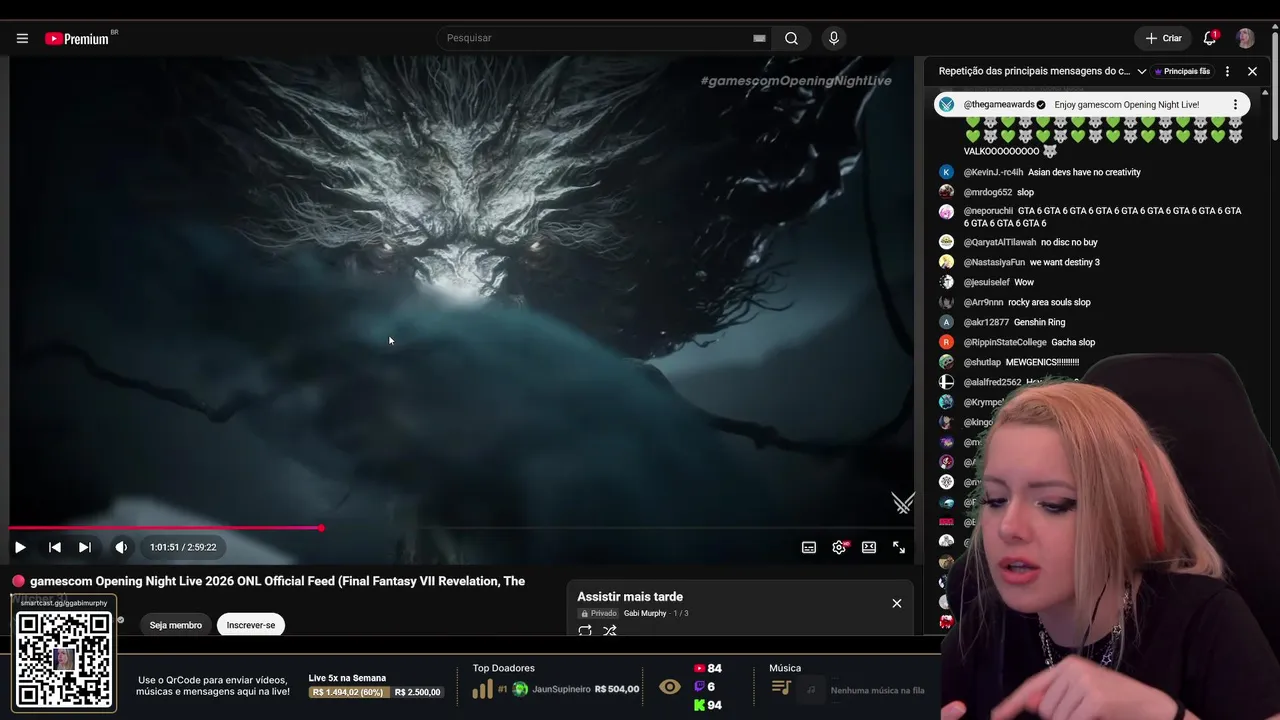Click @QaryatAlTilawah chat username

coord(1000,242)
